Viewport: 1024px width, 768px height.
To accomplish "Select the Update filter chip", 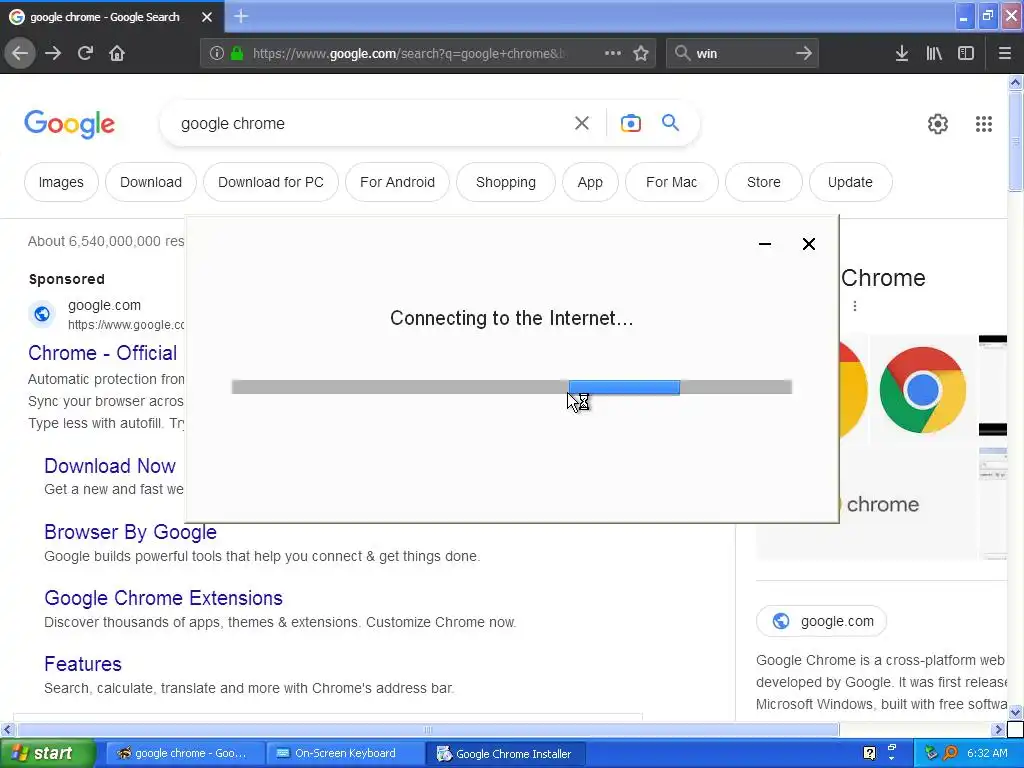I will 850,182.
